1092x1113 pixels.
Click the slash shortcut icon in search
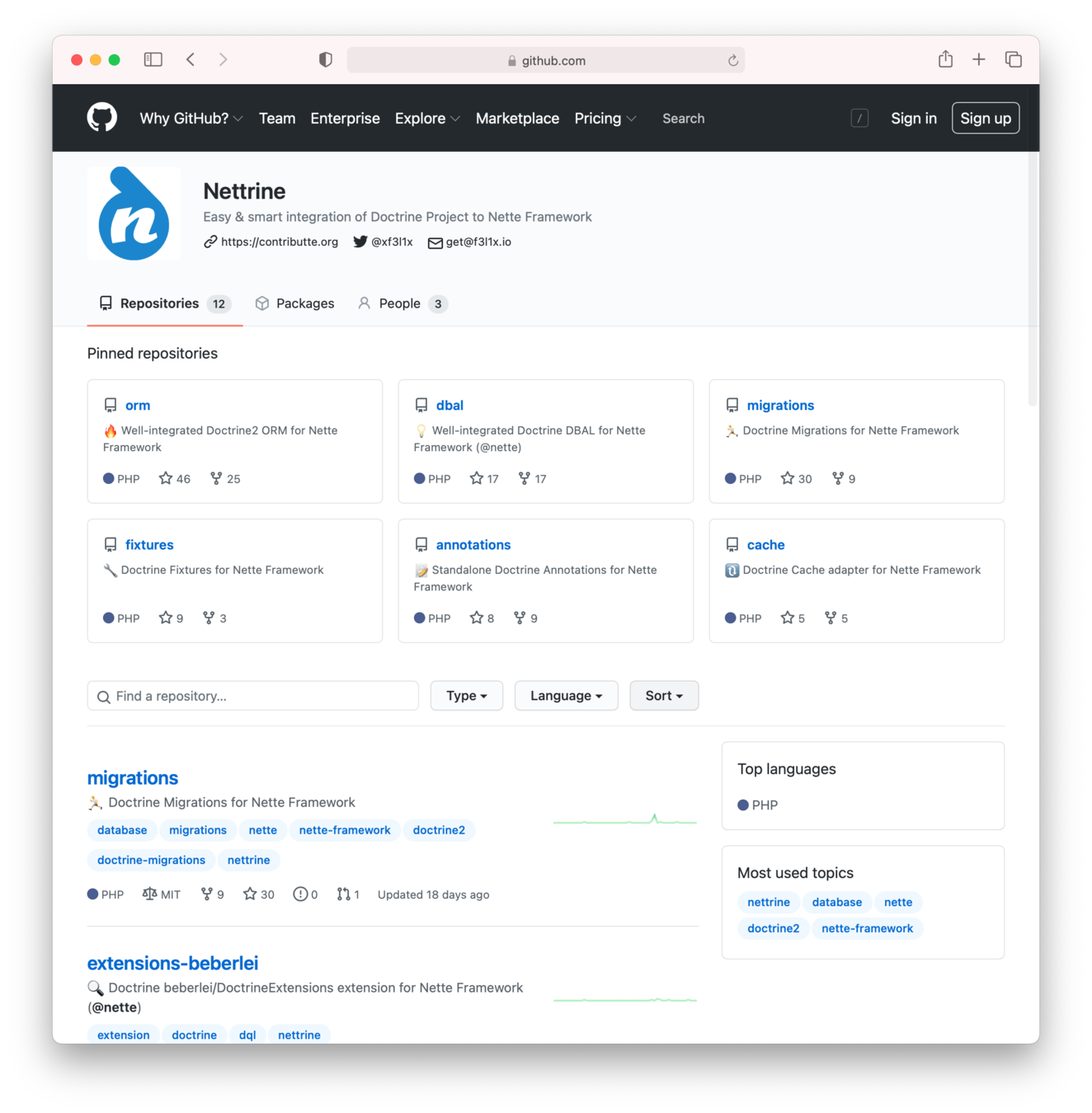point(859,119)
